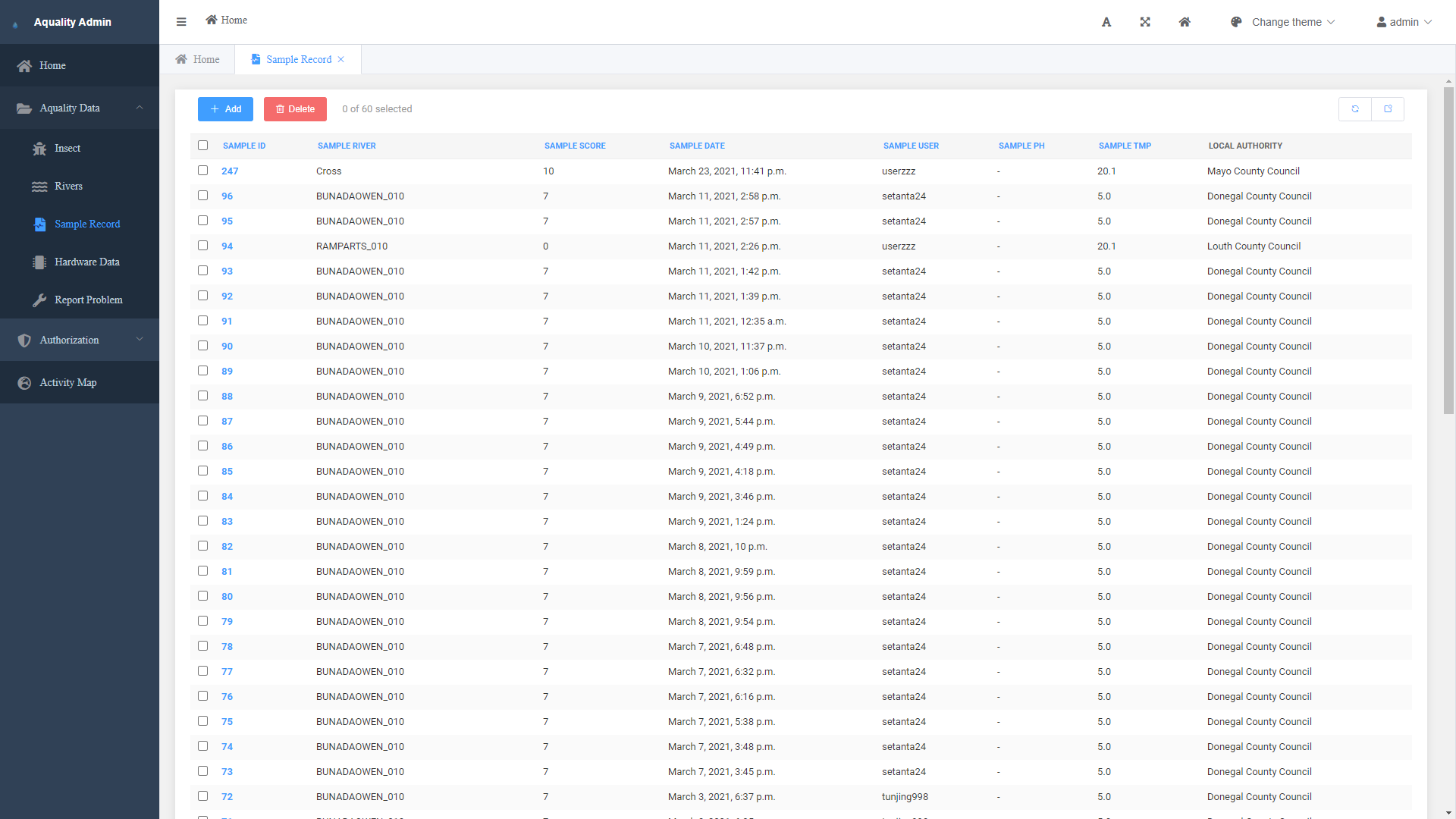Select the checkbox for sample 91

point(202,321)
